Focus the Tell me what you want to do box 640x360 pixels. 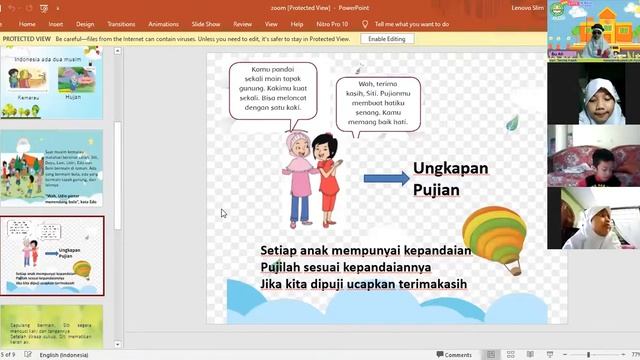click(412, 24)
